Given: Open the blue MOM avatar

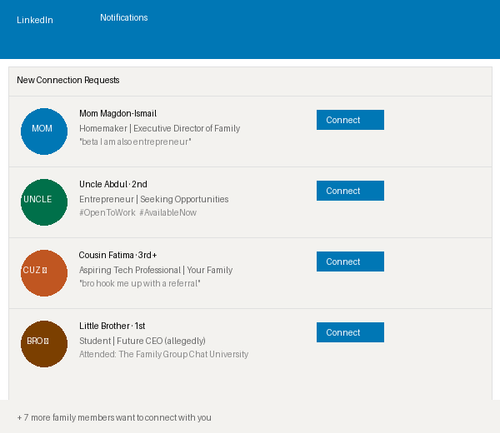Looking at the screenshot, I should coord(44,131).
